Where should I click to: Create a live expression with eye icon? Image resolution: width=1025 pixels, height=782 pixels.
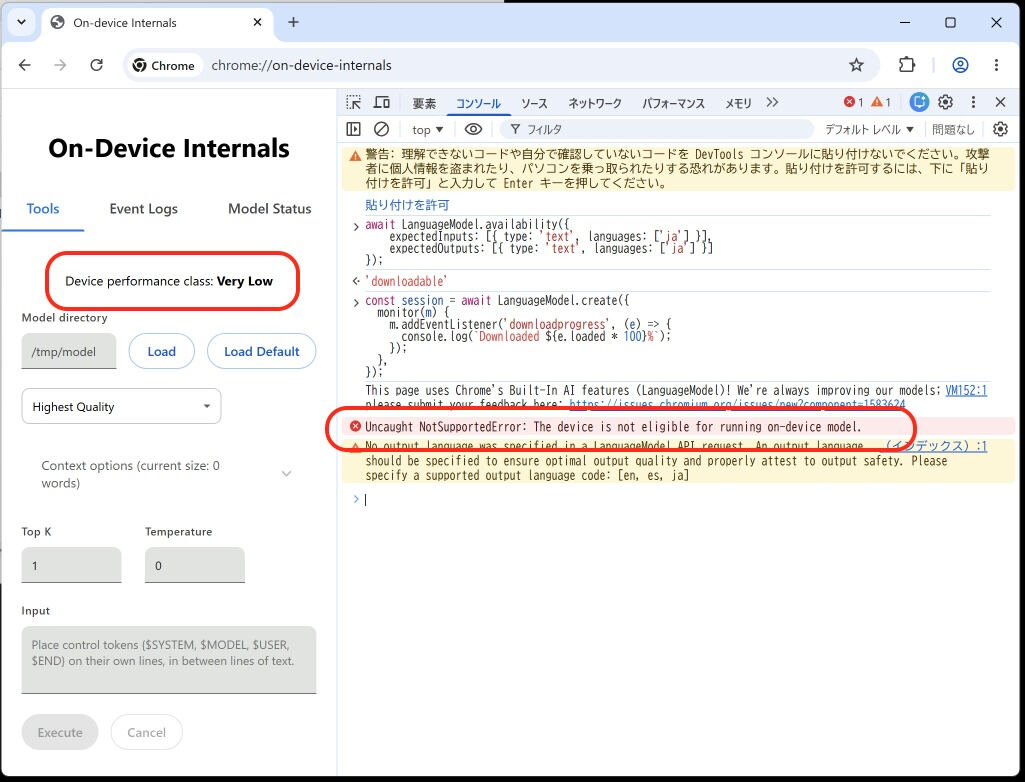click(x=473, y=129)
